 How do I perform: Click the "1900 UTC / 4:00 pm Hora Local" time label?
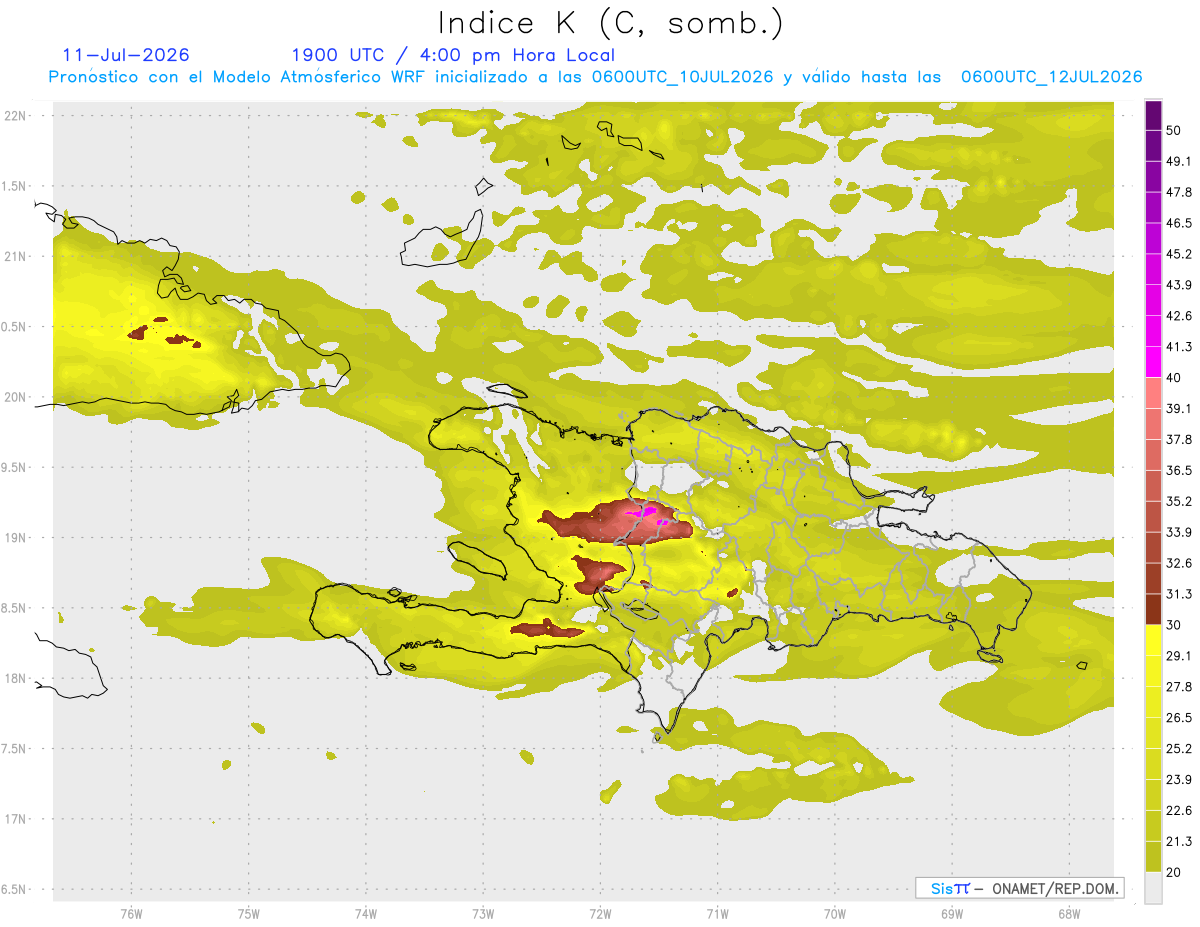(453, 55)
